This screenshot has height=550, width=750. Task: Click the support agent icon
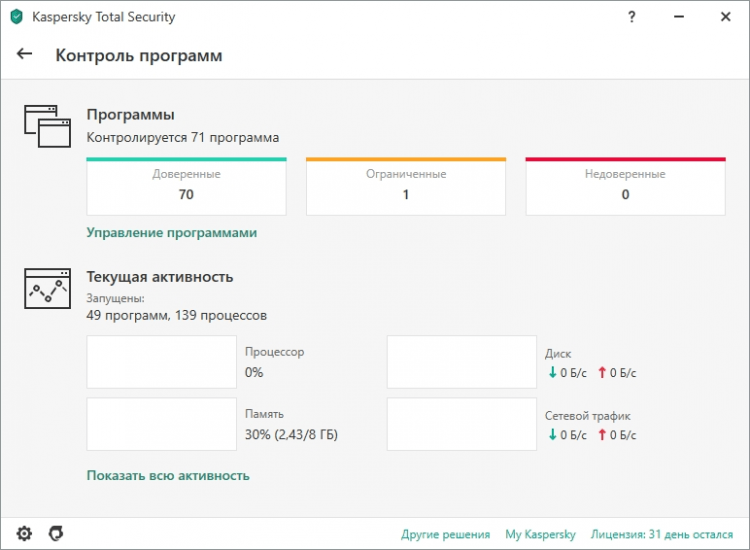[x=56, y=533]
